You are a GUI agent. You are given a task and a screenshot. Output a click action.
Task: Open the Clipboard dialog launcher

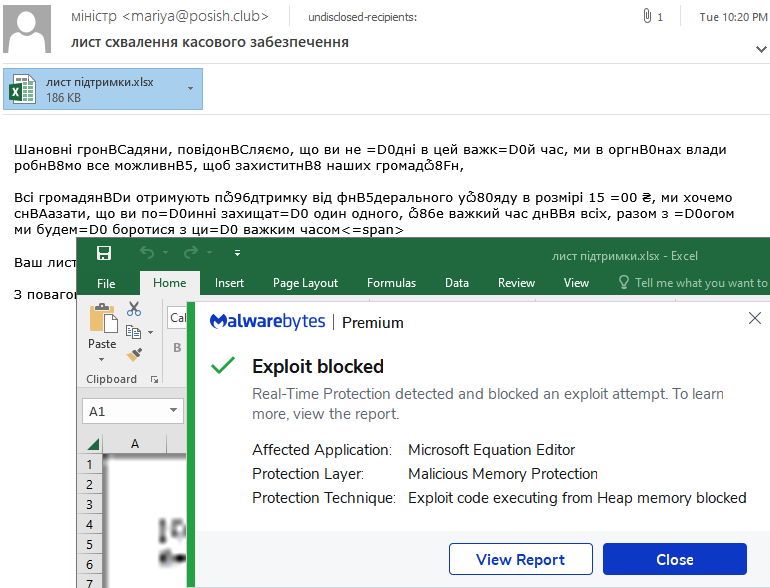(154, 380)
